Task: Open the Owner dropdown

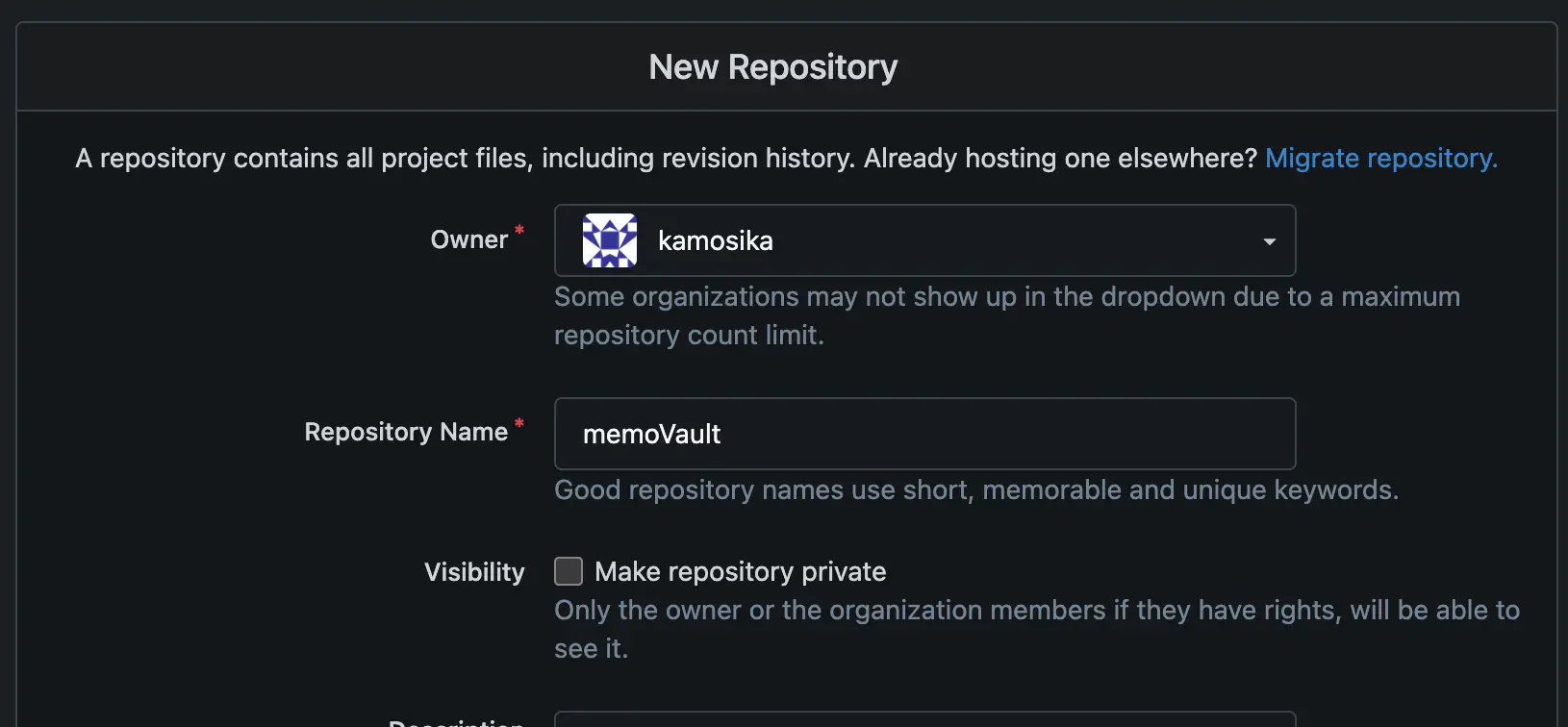Action: 923,240
